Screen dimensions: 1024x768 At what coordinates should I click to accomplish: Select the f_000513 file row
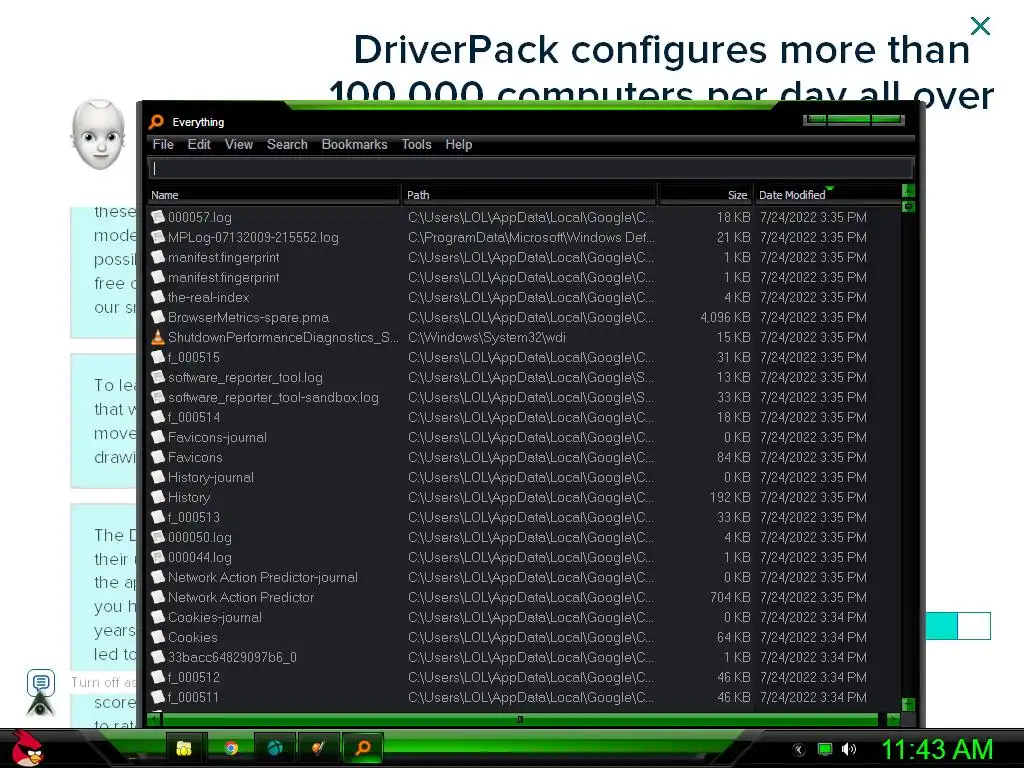click(524, 517)
